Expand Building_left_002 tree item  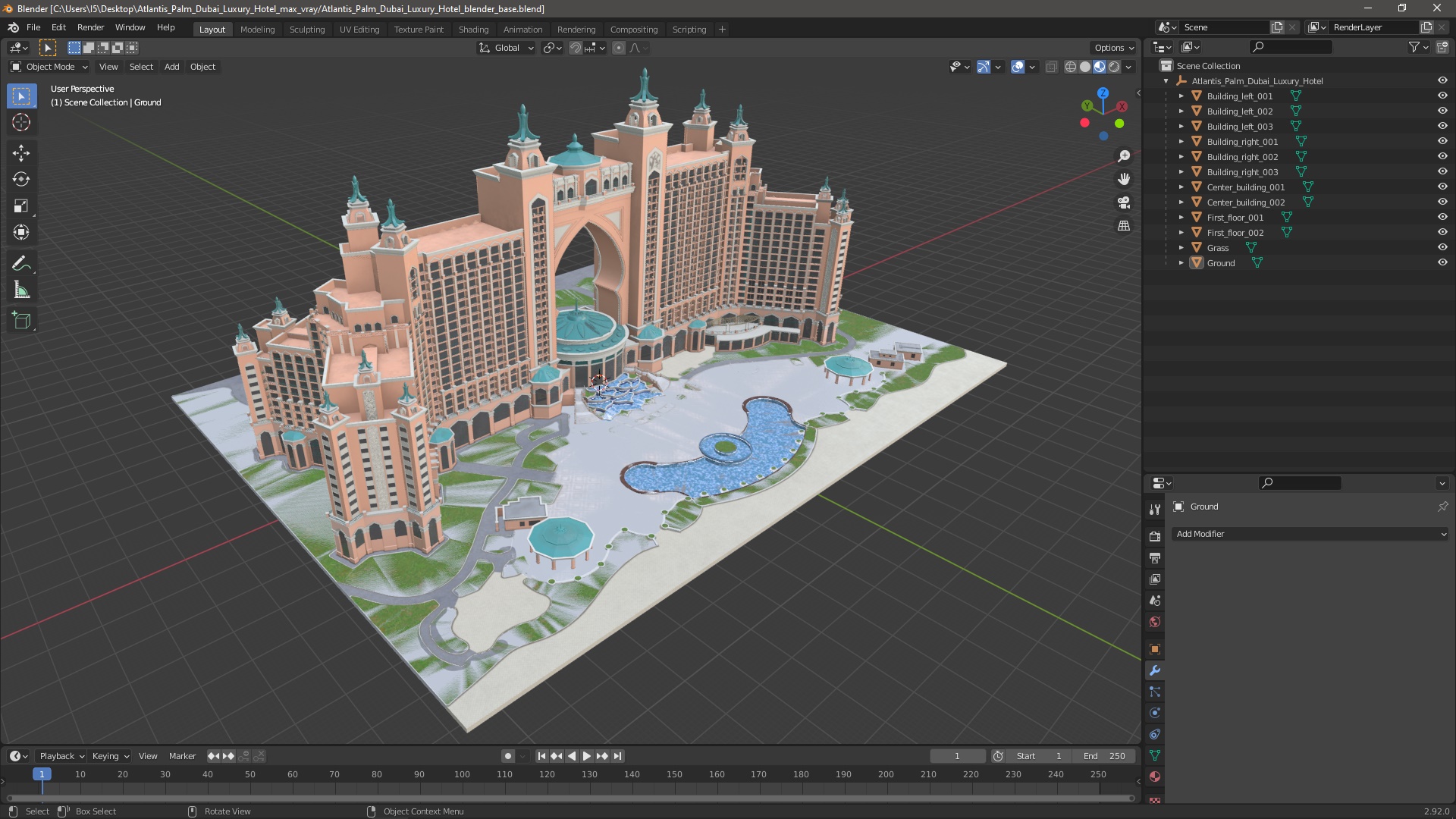[1181, 111]
